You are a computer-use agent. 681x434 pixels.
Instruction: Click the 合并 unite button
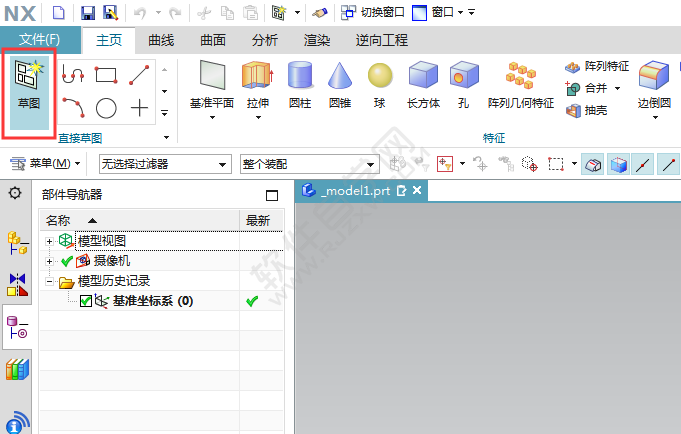(586, 88)
